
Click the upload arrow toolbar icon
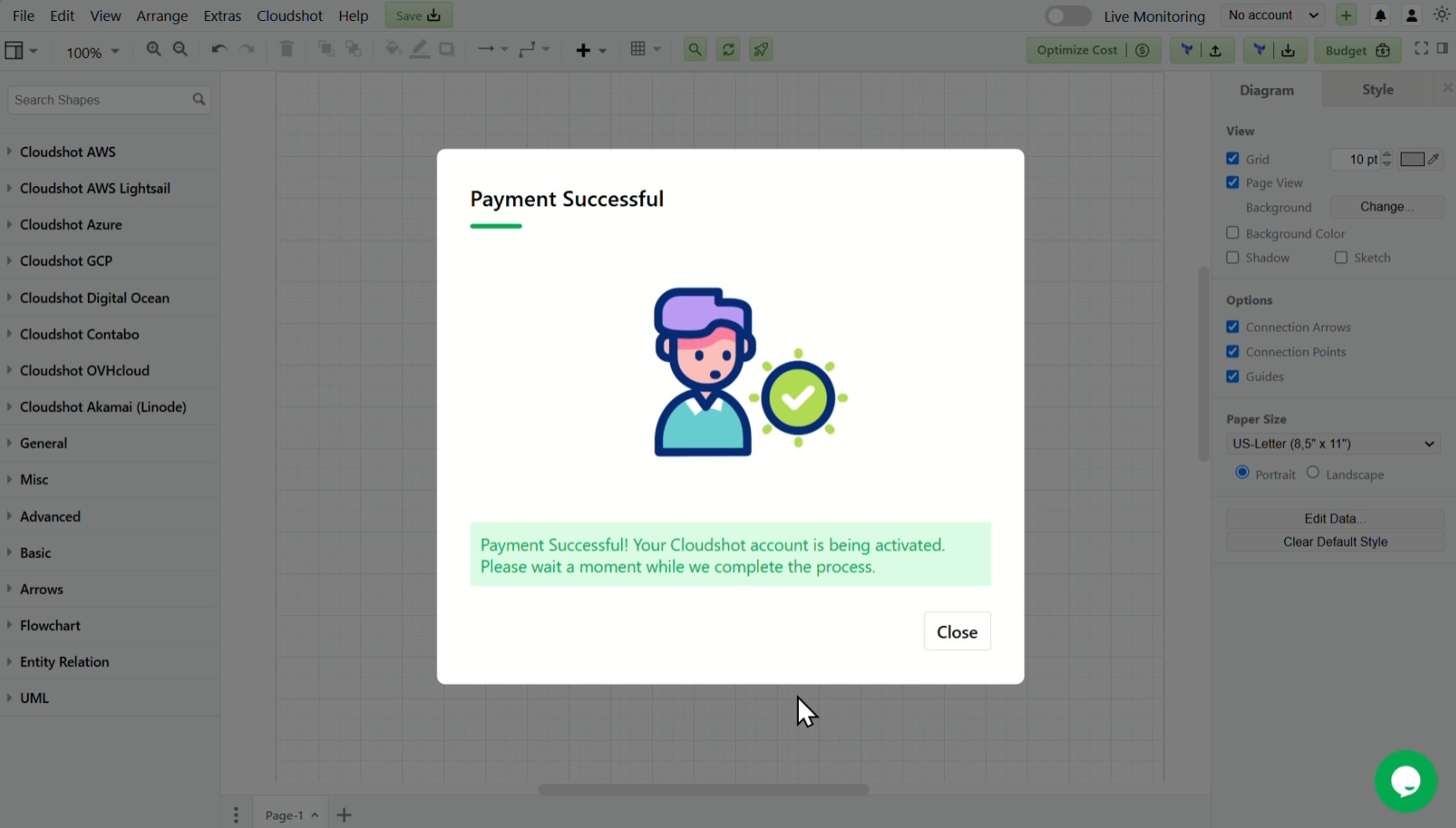[1215, 50]
